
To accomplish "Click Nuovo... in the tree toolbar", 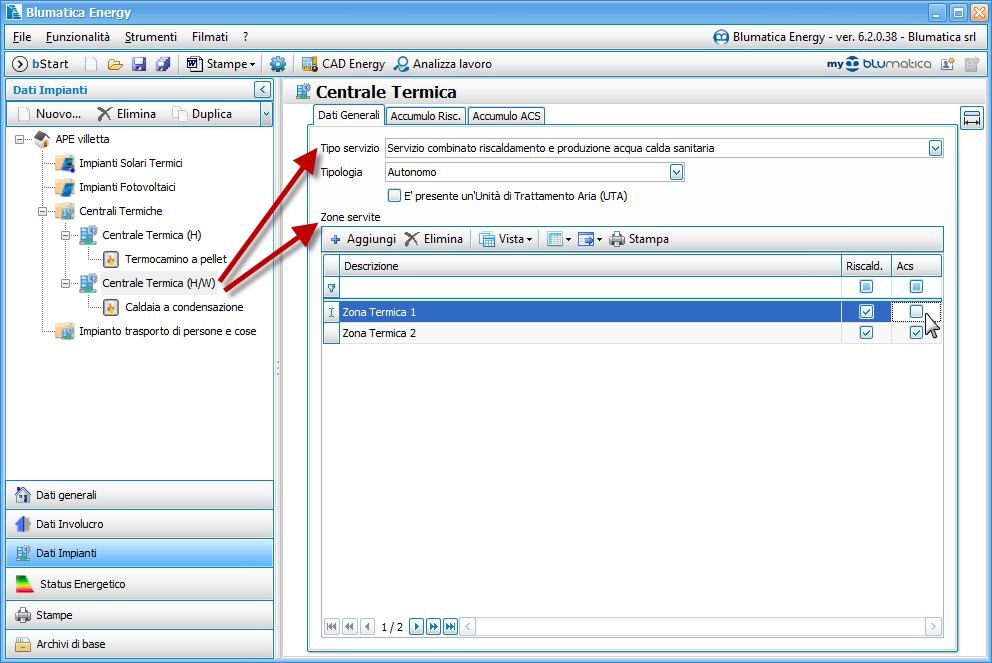I will click(x=50, y=114).
